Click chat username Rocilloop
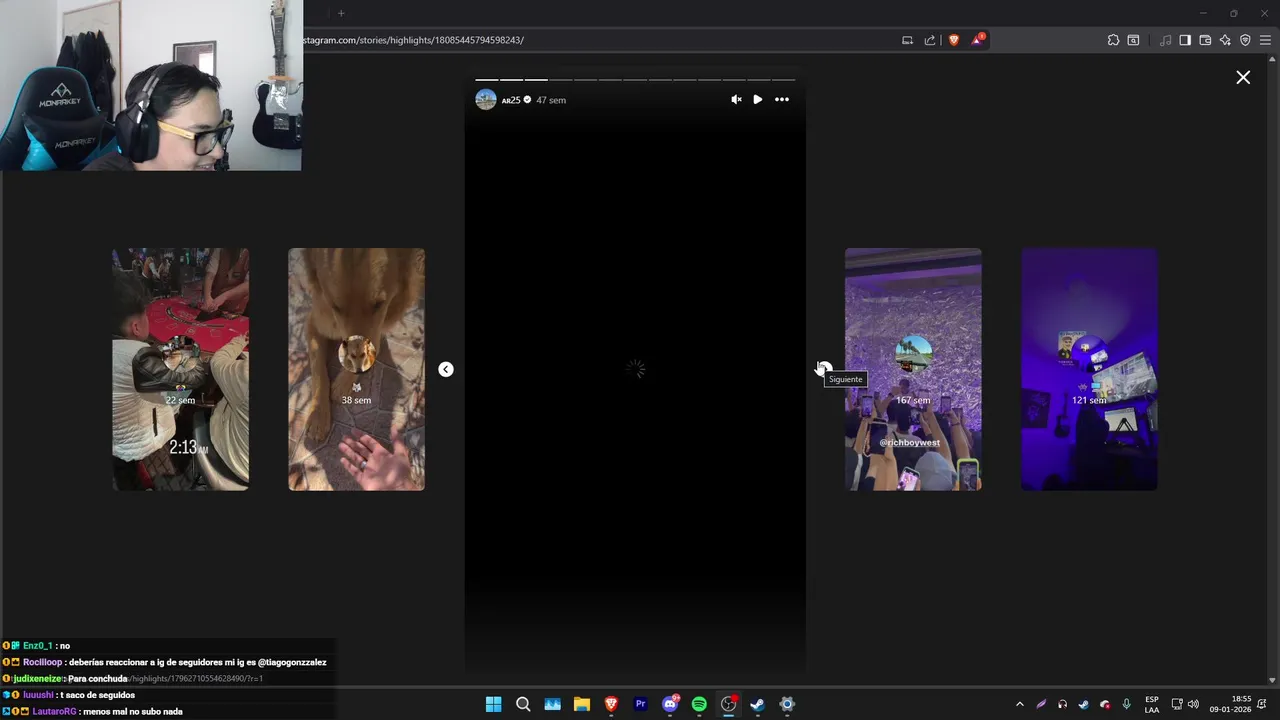 [x=42, y=662]
